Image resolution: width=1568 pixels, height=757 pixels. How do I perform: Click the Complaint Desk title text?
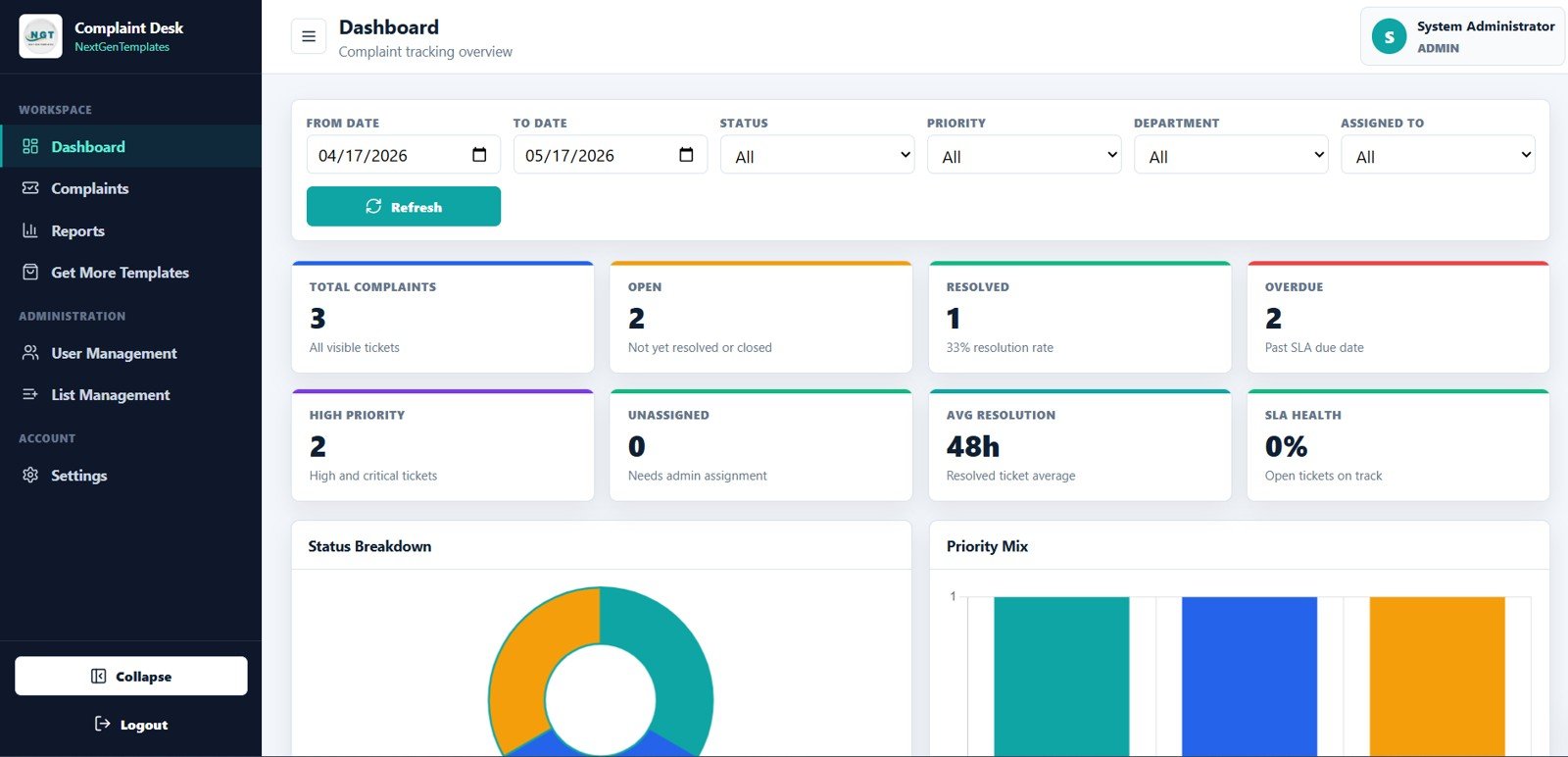click(x=129, y=27)
